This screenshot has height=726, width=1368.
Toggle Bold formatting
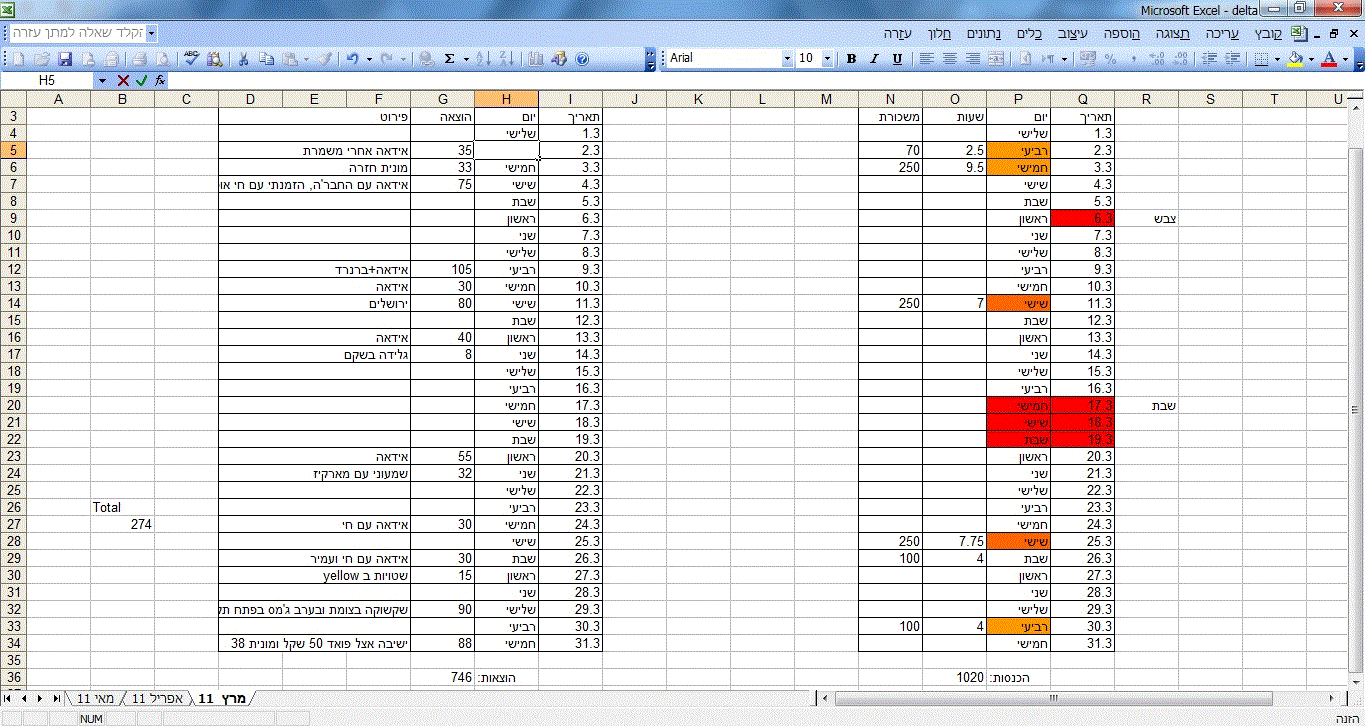pyautogui.click(x=851, y=59)
